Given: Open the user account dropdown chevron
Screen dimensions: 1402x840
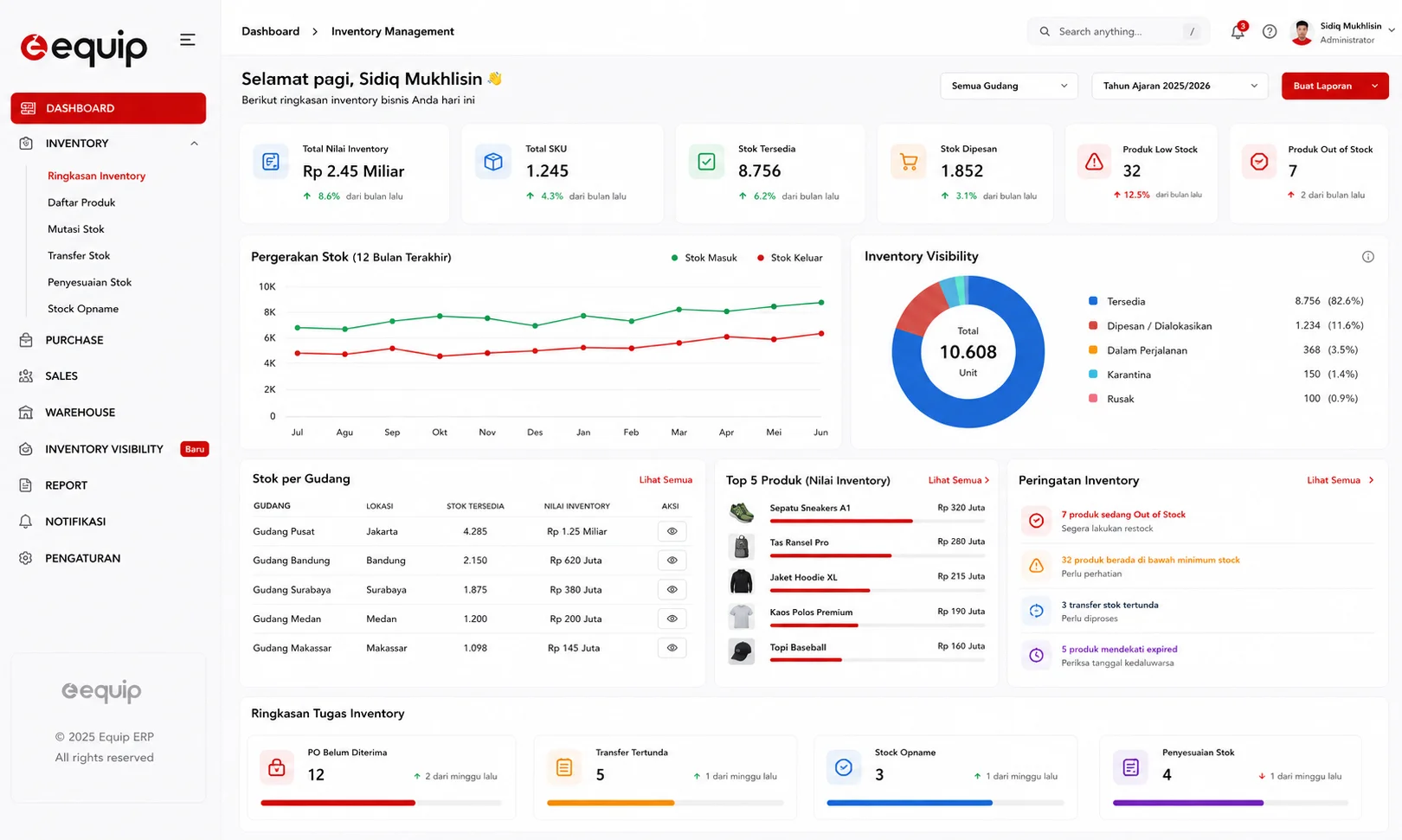Looking at the screenshot, I should click(x=1392, y=30).
